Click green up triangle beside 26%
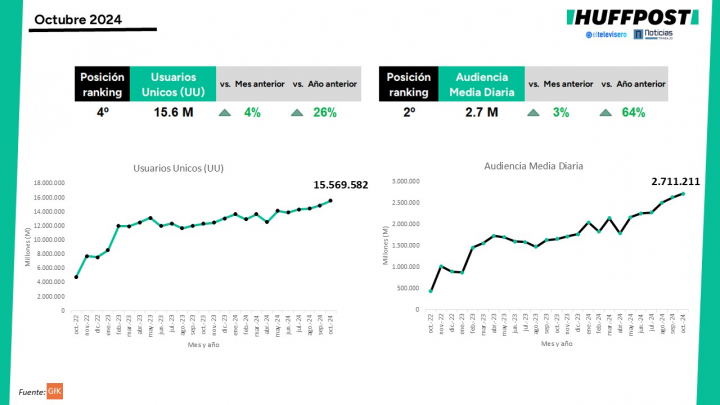This screenshot has width=720, height=405. point(297,113)
